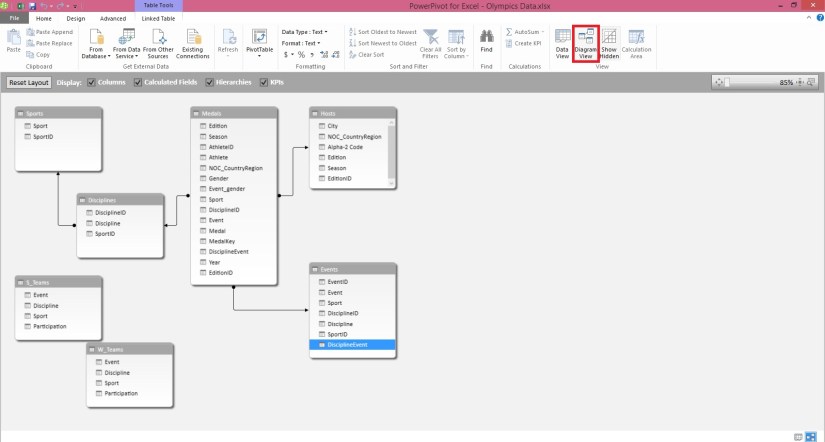Switch to workbook via Excel icon
825x442 pixels.
21,6
